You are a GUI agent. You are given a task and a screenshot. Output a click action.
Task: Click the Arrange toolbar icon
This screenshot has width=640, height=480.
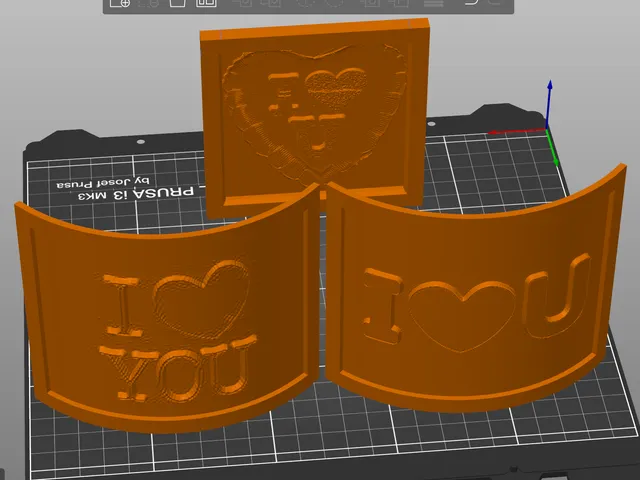tap(206, 3)
